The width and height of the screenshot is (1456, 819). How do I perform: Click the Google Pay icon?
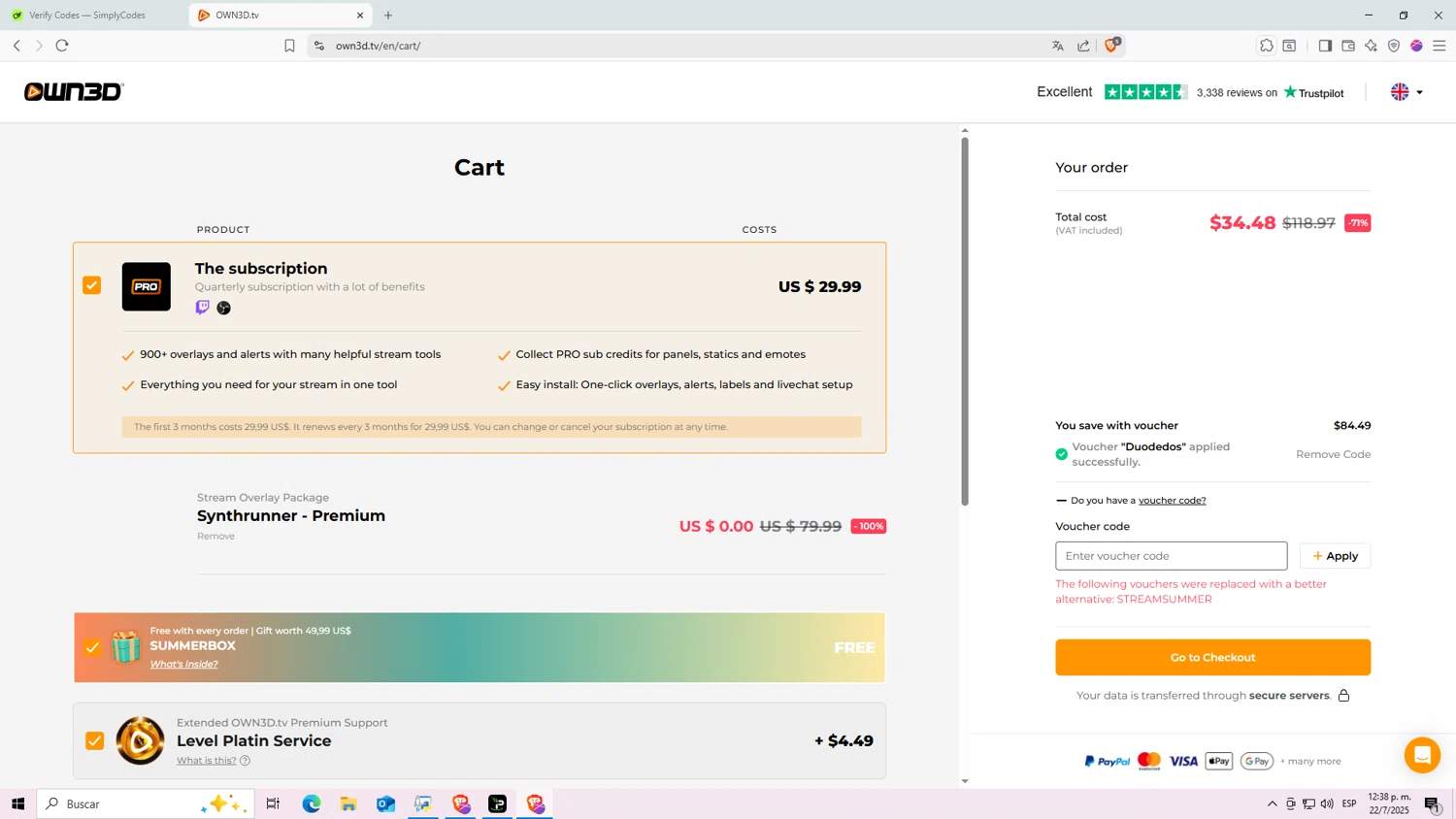[1257, 761]
